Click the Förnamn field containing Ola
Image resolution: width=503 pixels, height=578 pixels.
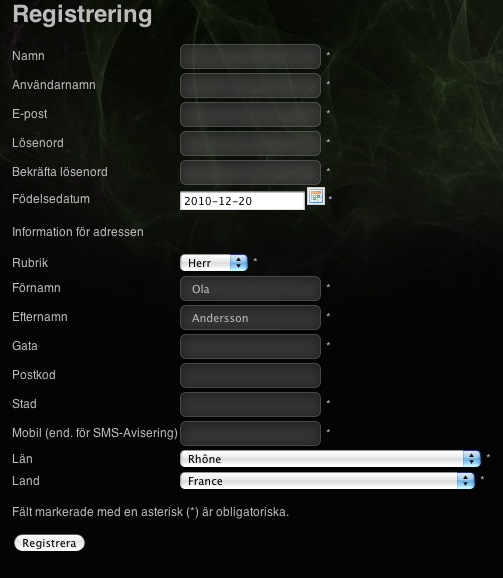(x=250, y=289)
